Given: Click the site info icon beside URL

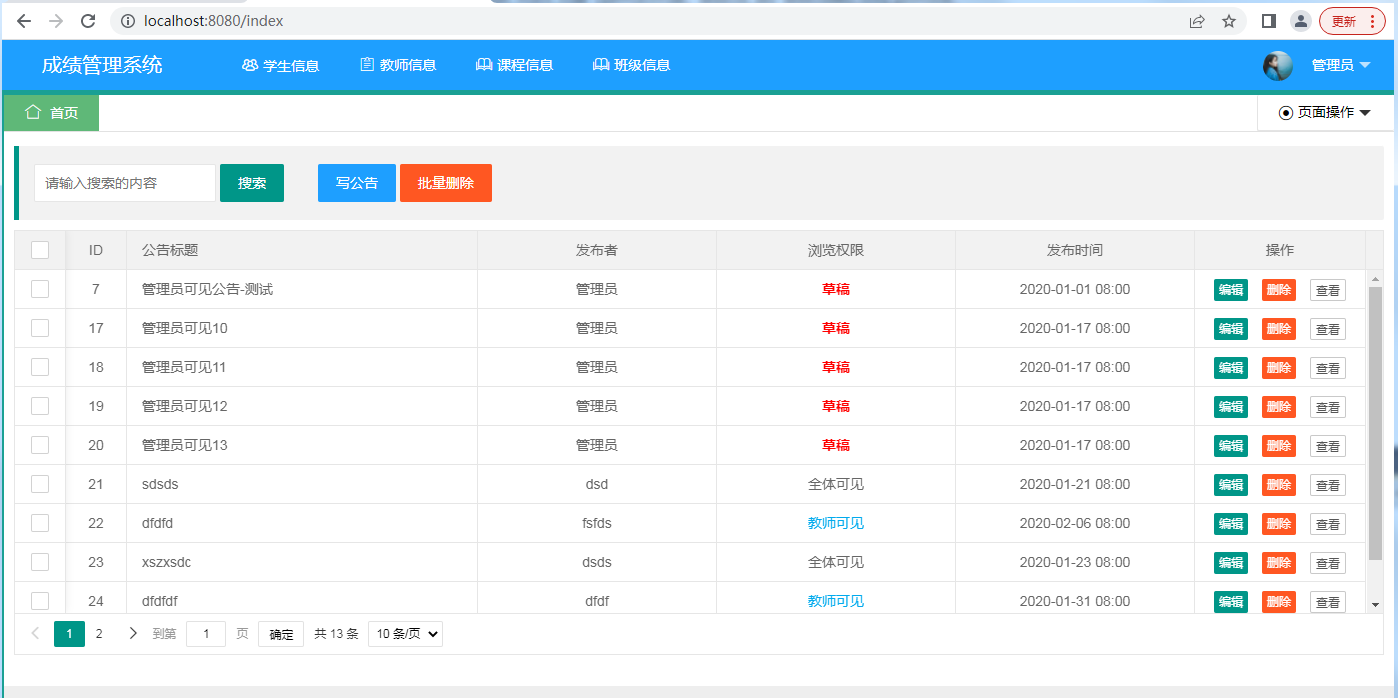Looking at the screenshot, I should coord(128,21).
